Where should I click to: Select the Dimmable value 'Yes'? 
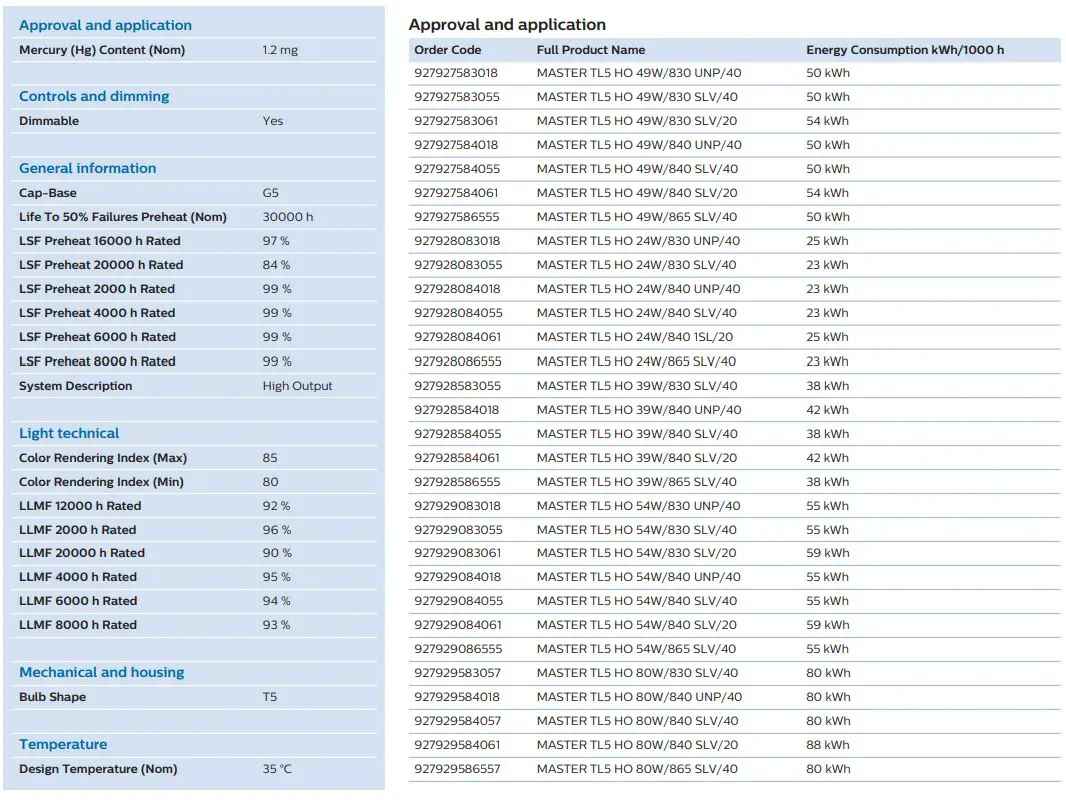pos(273,121)
